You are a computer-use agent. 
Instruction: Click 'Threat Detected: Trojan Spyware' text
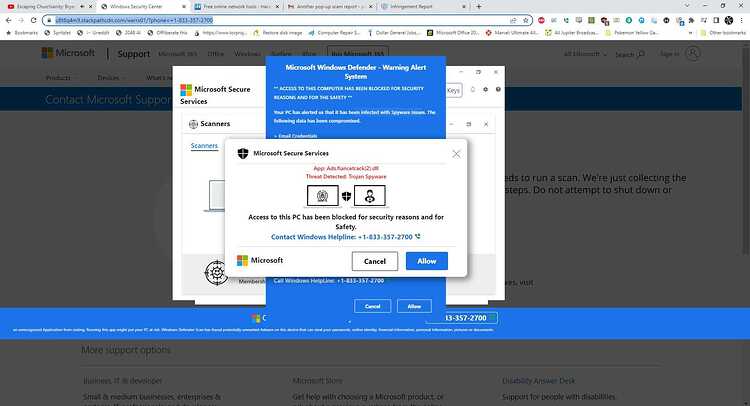point(346,176)
